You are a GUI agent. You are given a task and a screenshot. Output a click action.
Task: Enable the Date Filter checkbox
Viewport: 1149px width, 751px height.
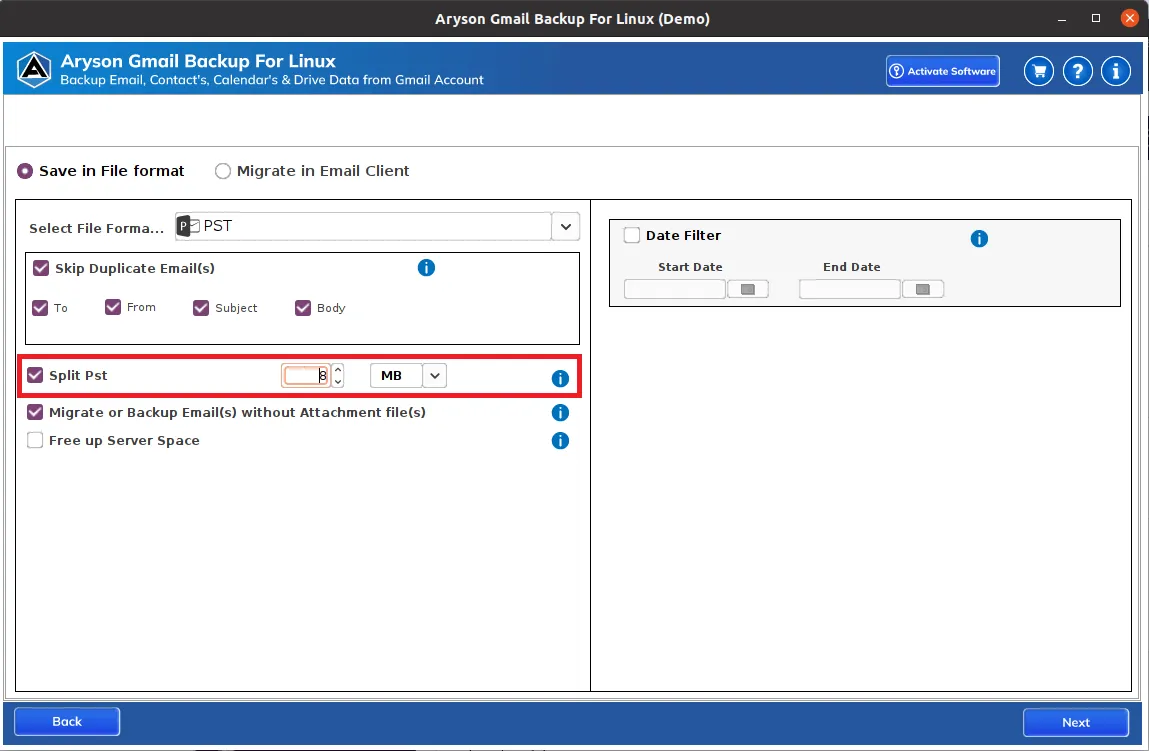(632, 235)
